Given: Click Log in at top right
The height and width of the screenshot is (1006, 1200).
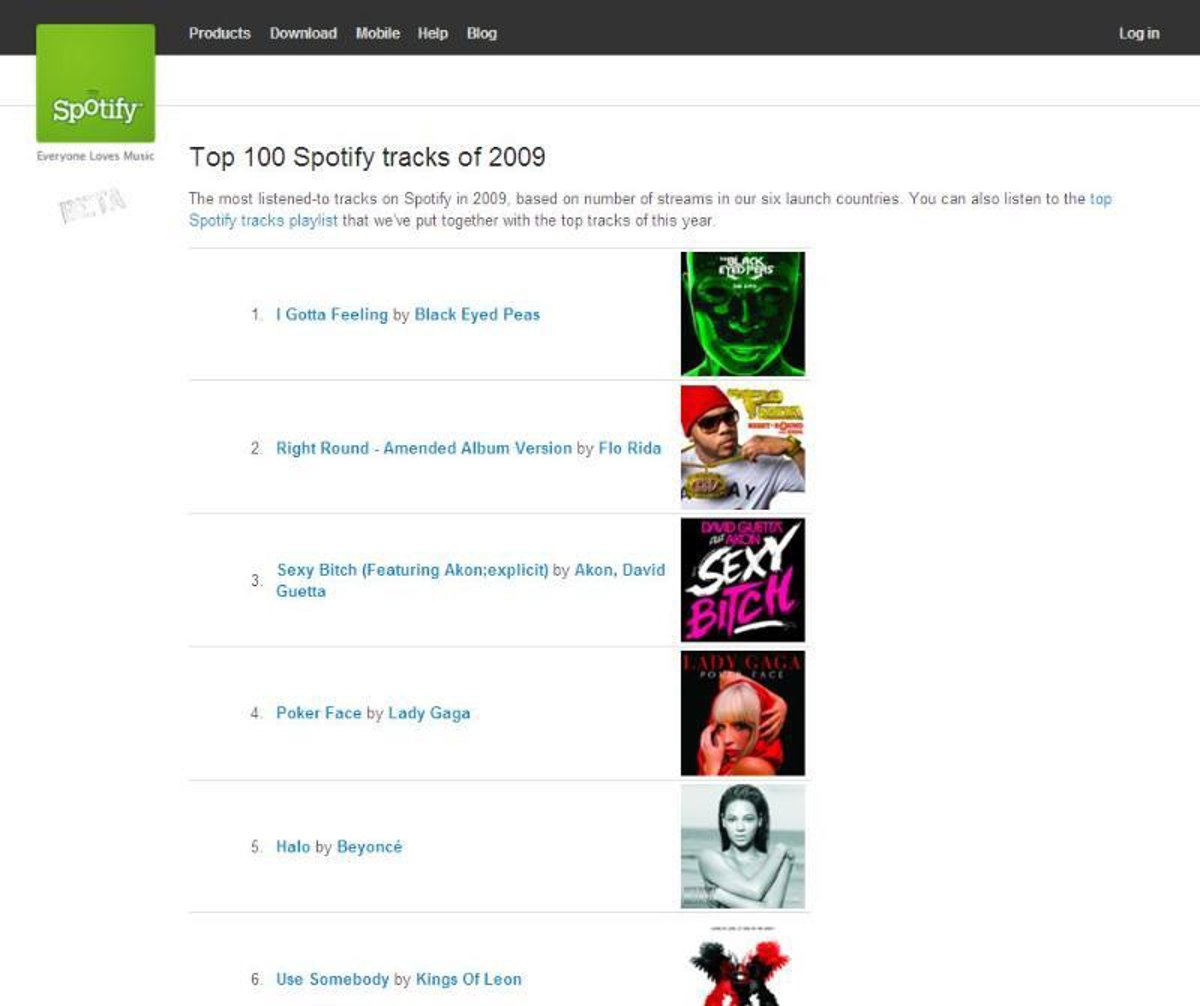Looking at the screenshot, I should point(1138,33).
